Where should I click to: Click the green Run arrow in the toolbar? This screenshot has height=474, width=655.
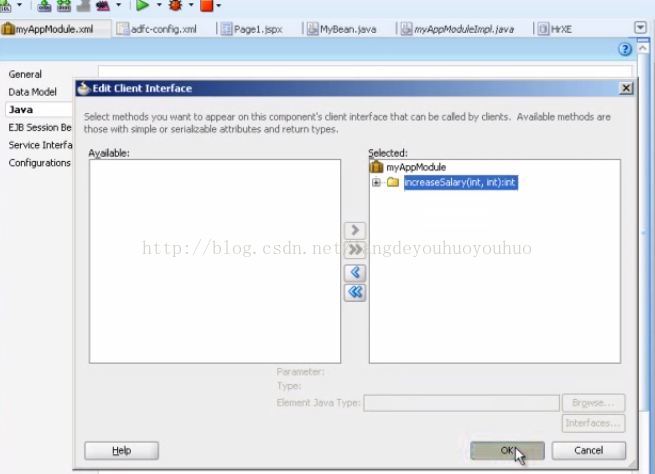click(x=143, y=5)
